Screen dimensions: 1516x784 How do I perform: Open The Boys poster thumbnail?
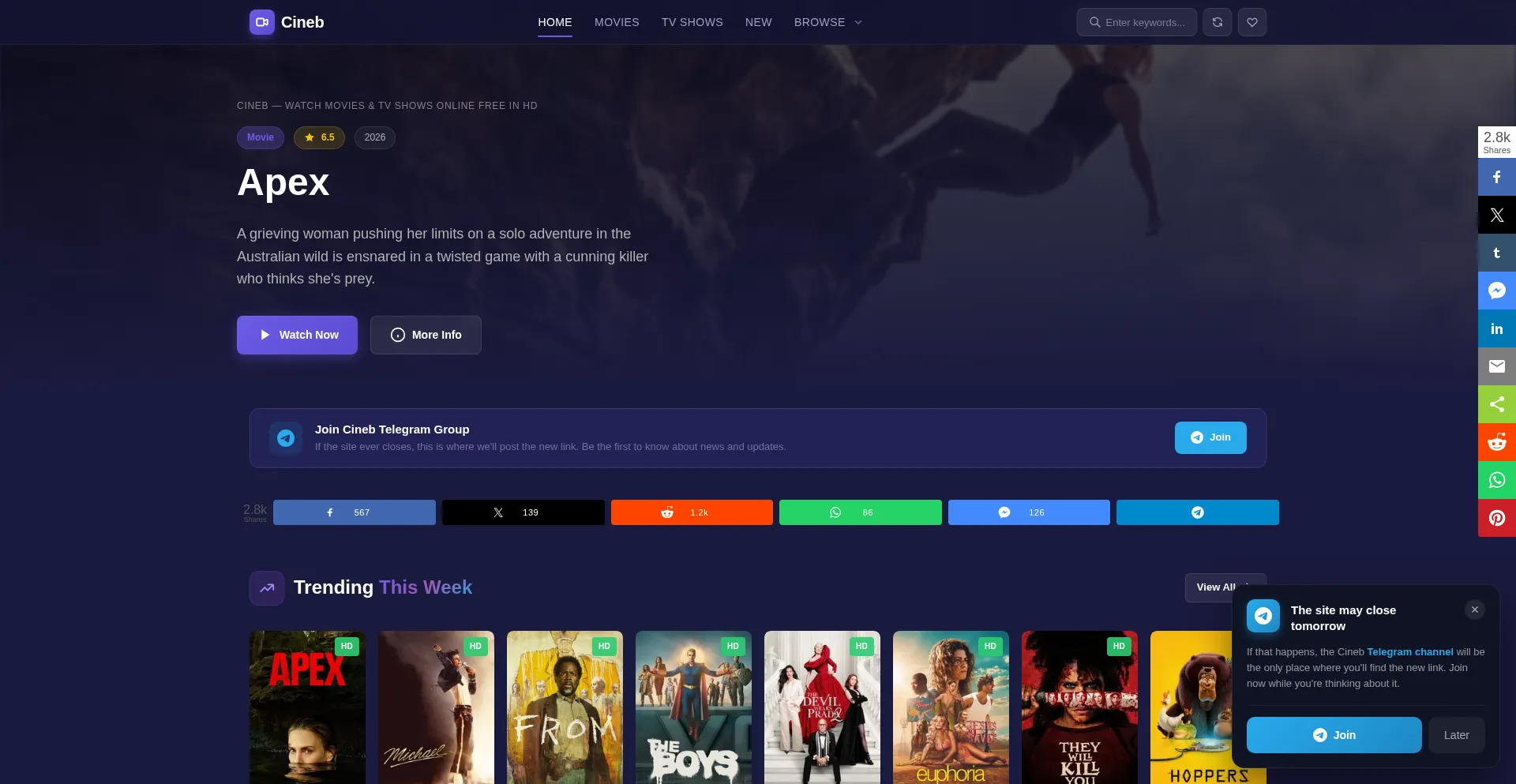pyautogui.click(x=693, y=707)
